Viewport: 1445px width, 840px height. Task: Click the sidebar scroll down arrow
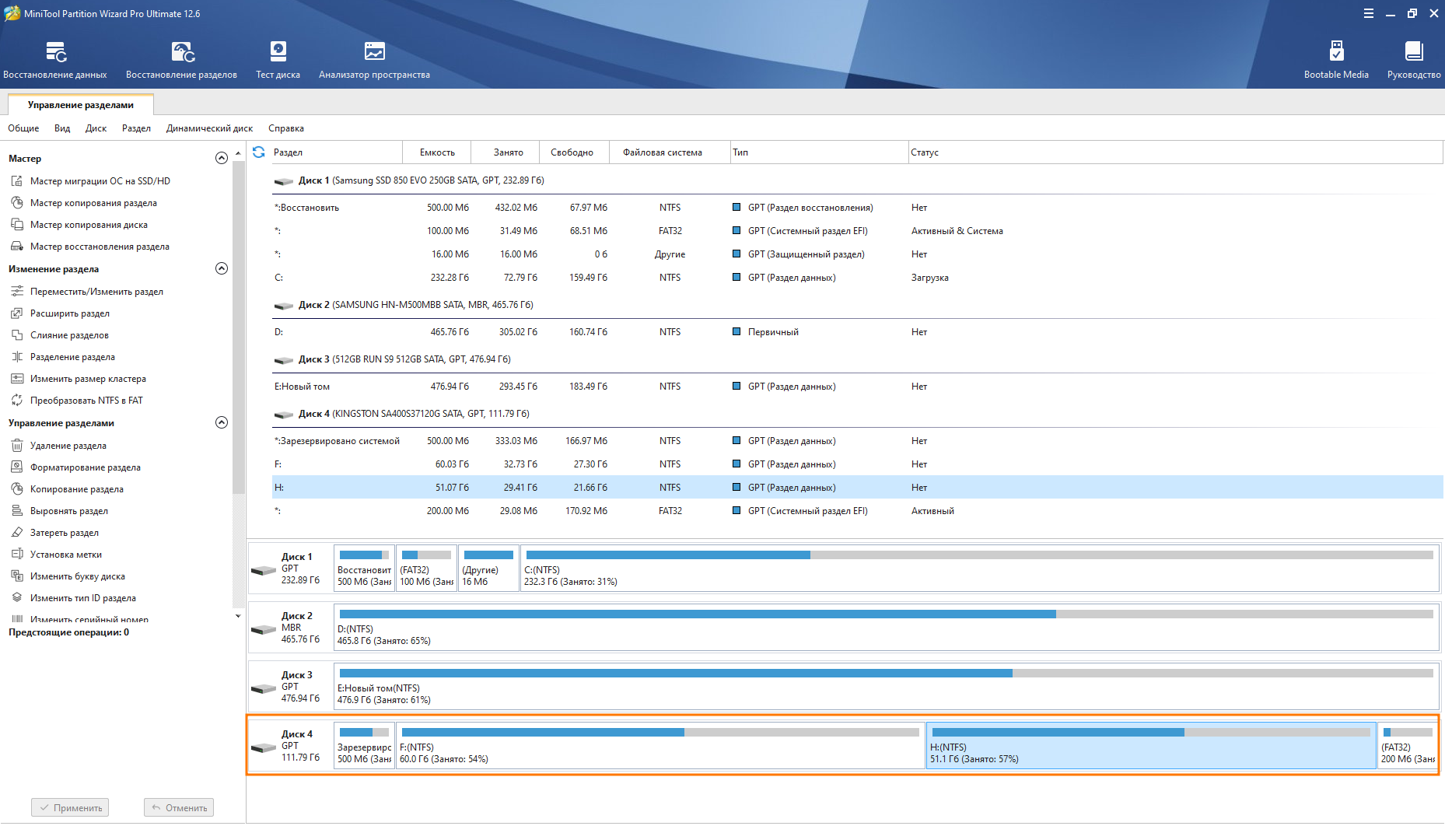tap(238, 616)
